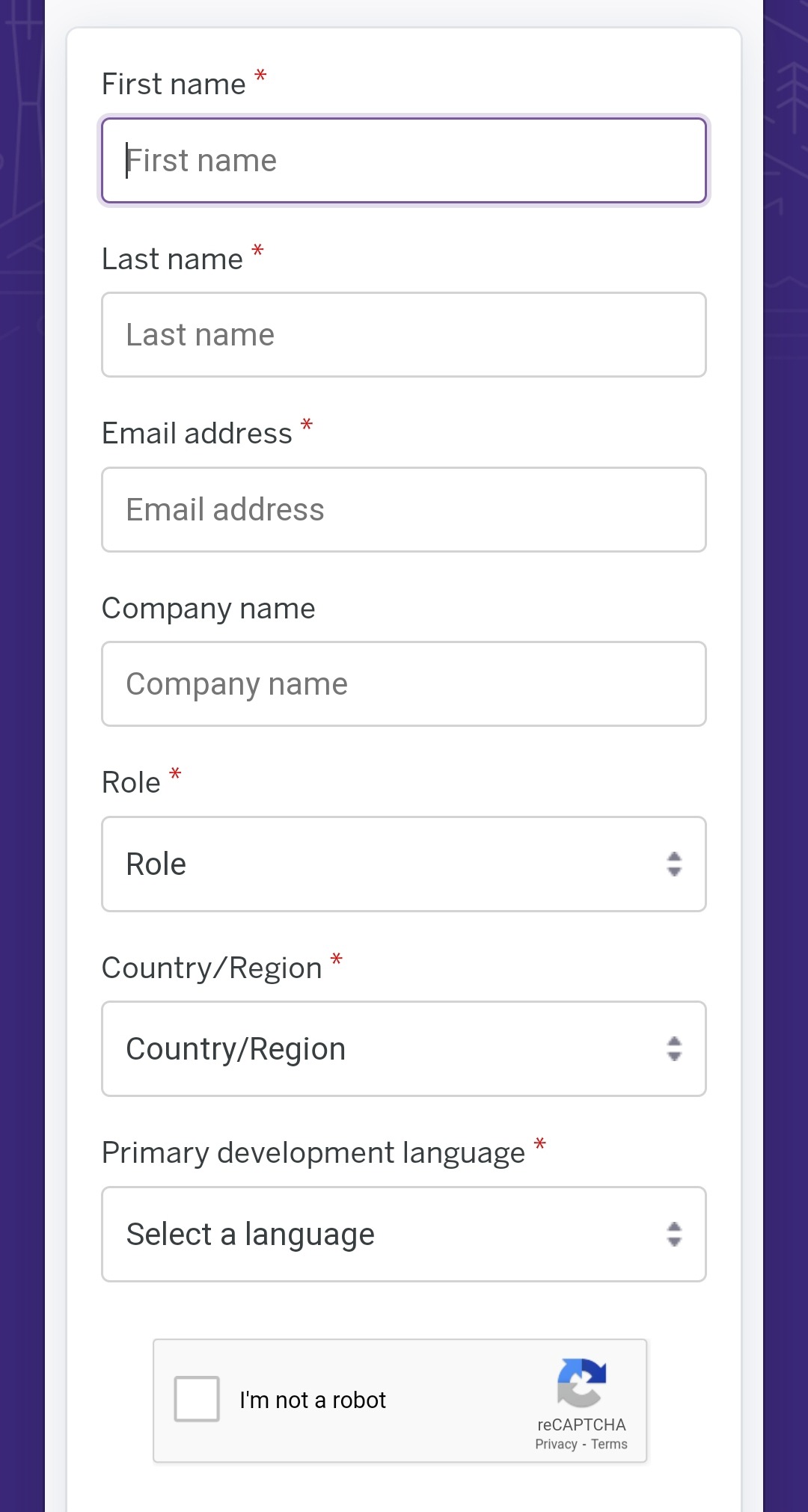
Task: Select the Email address text box
Action: click(404, 509)
